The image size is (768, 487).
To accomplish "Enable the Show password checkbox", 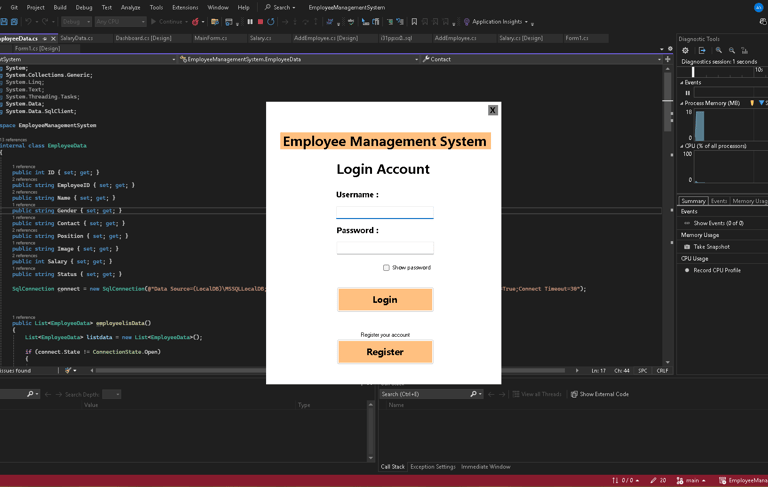I will [386, 268].
